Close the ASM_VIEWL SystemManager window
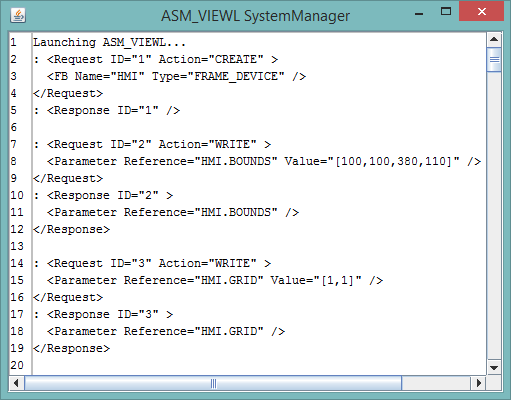511x400 pixels. (x=481, y=11)
